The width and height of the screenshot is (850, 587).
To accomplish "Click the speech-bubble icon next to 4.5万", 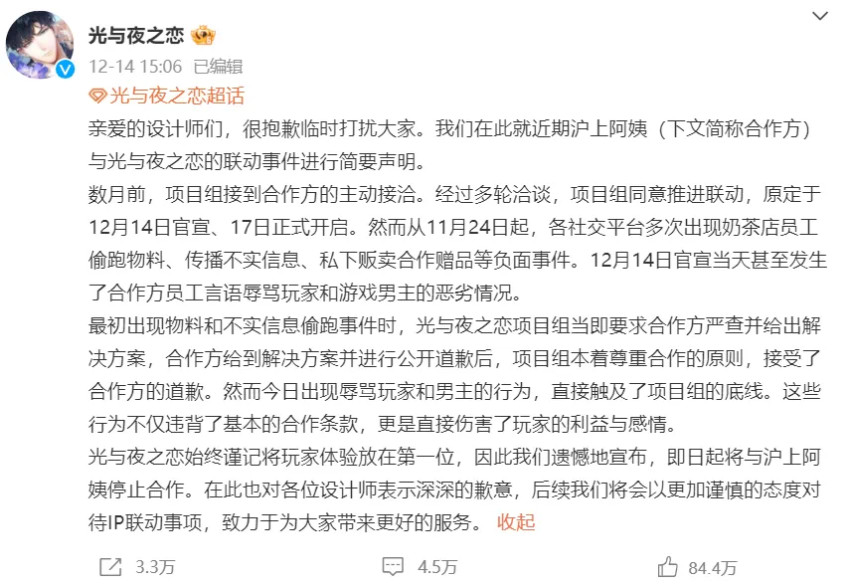I will pos(394,566).
